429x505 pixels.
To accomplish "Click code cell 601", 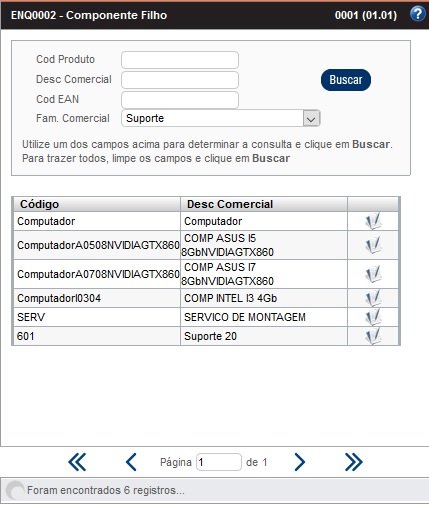I will coord(97,336).
